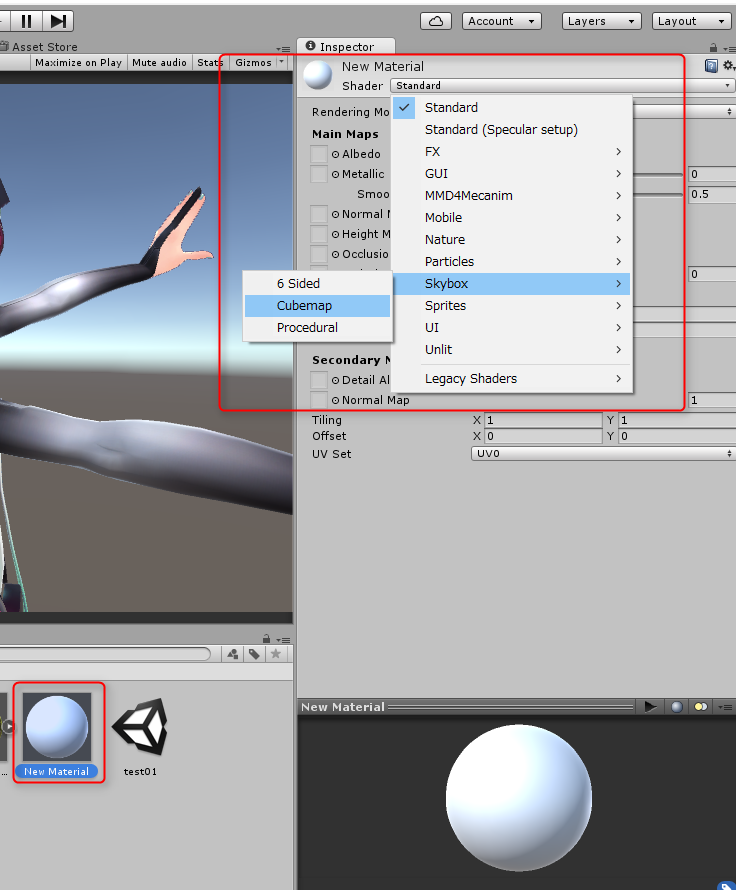
Task: Expand the Skybox shader submenu
Action: (x=512, y=284)
